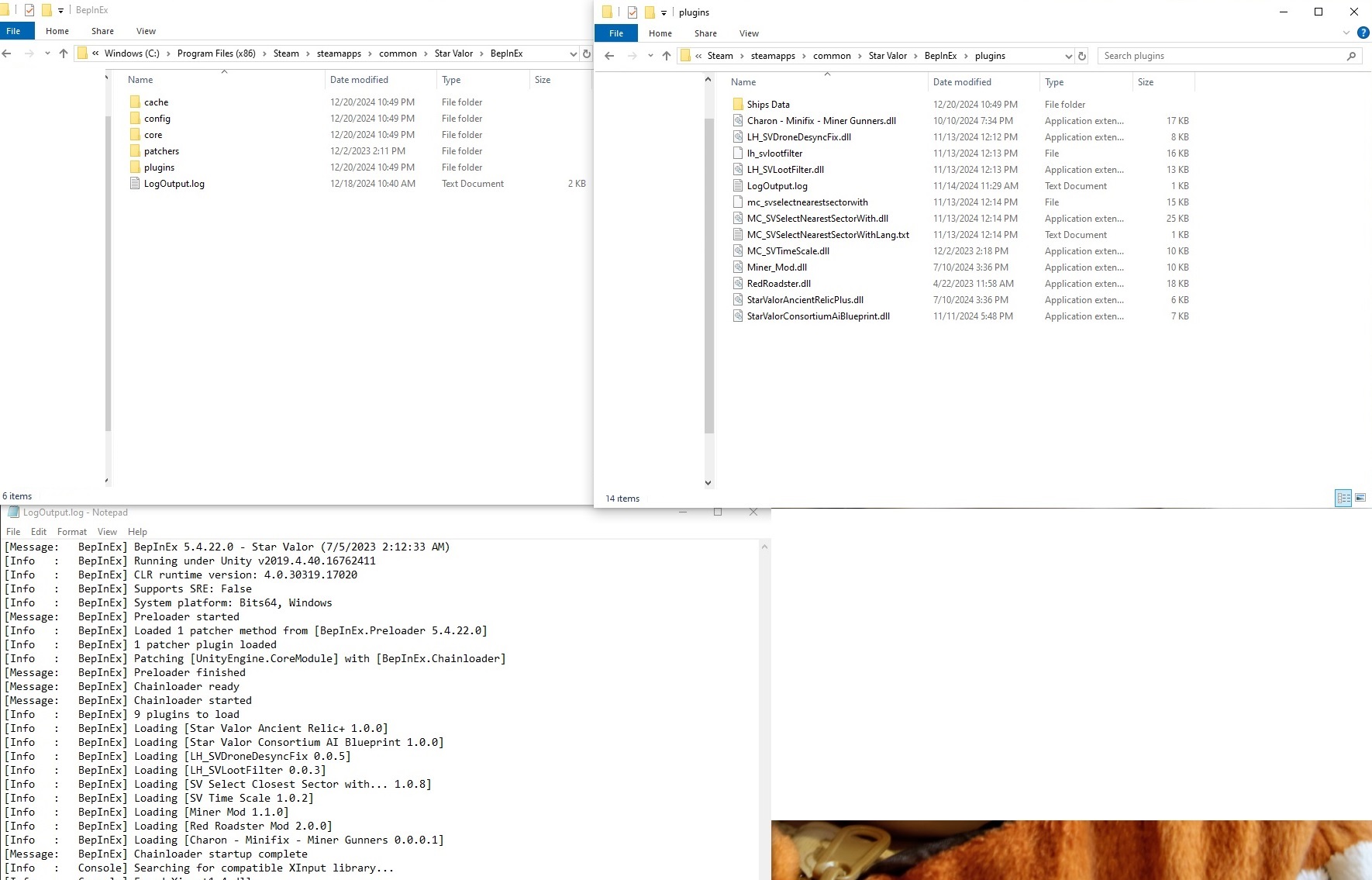Open the View tab in BepInEx window
The image size is (1372, 880).
(146, 31)
